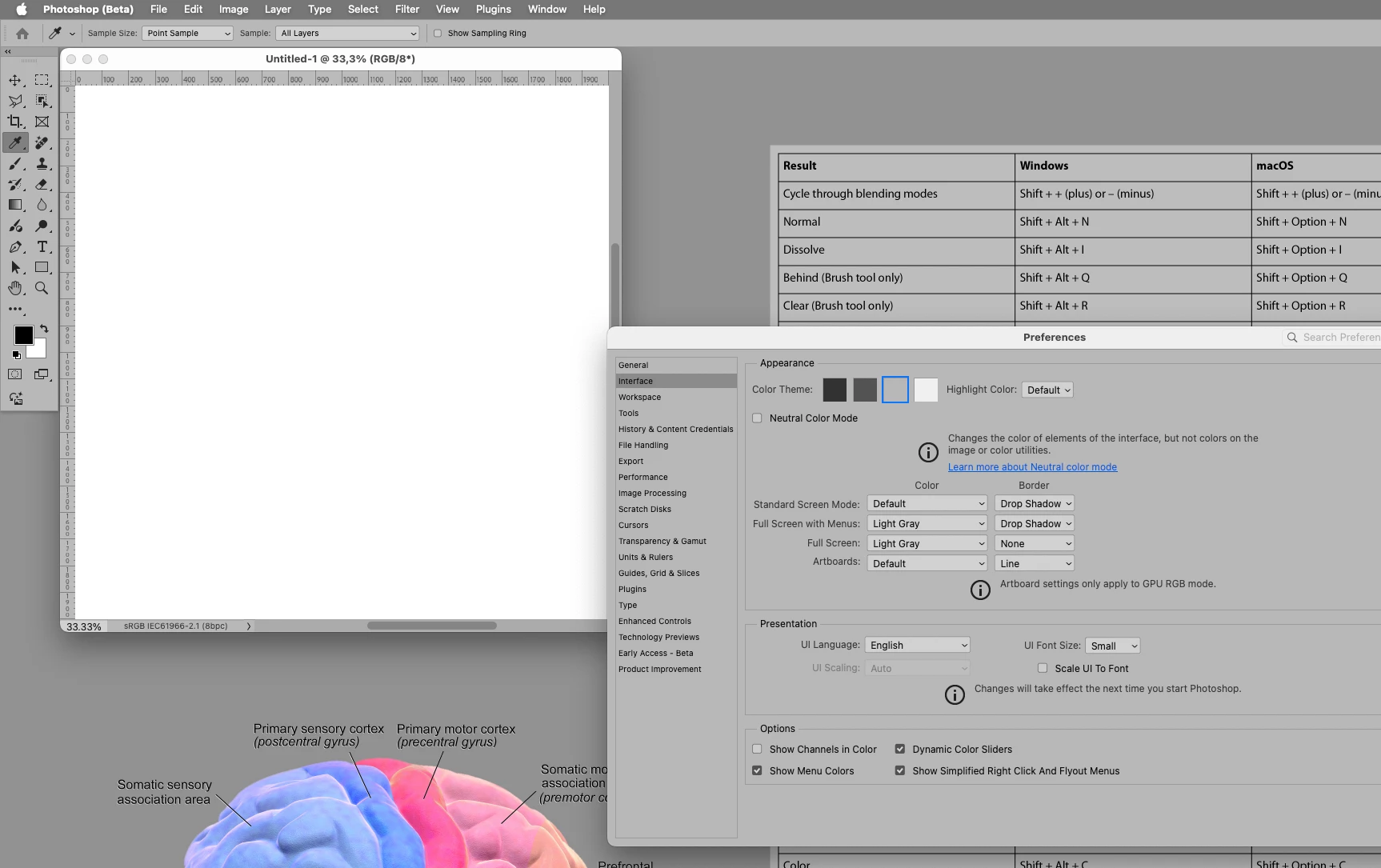
Task: Click the Eyedropper tool in the toolbox
Action: click(15, 142)
